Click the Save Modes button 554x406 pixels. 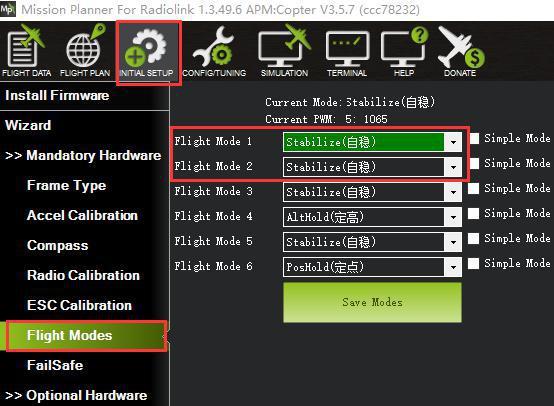pyautogui.click(x=372, y=302)
